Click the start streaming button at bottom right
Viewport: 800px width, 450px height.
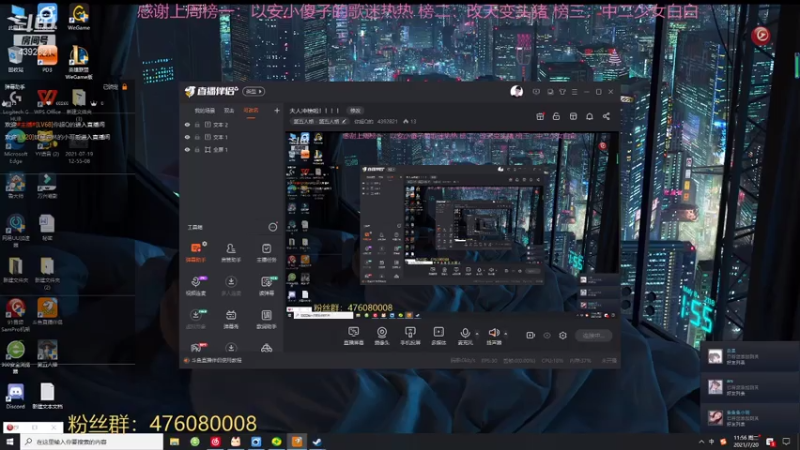click(x=593, y=335)
